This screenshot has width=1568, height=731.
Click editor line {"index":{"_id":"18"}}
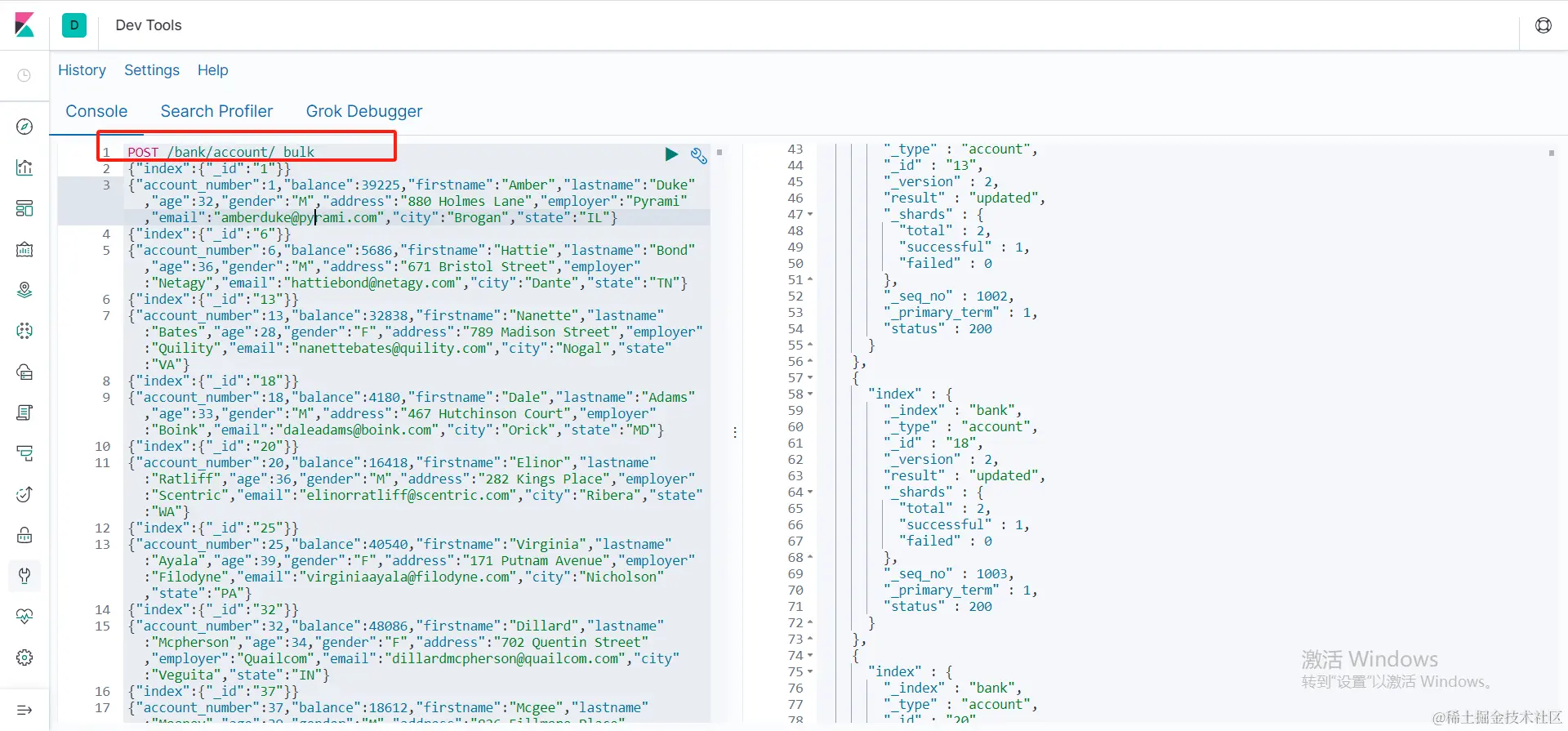coord(213,381)
